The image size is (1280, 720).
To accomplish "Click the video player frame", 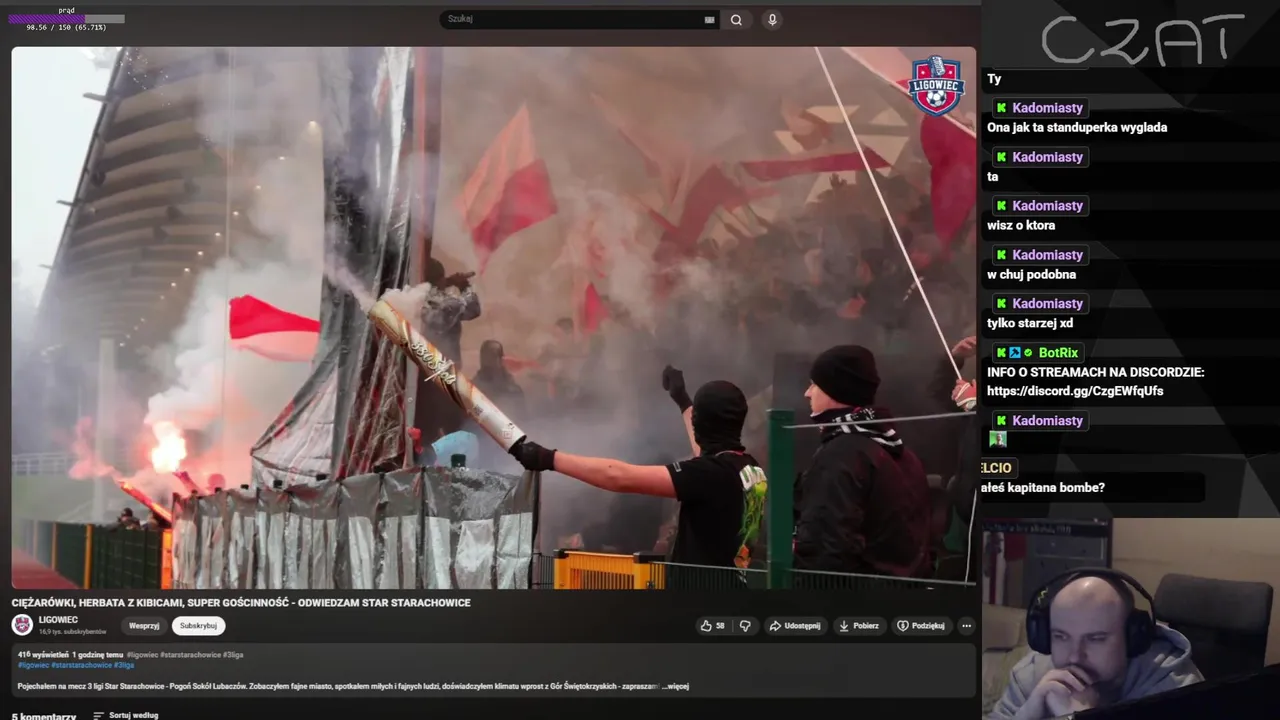I will pyautogui.click(x=493, y=317).
